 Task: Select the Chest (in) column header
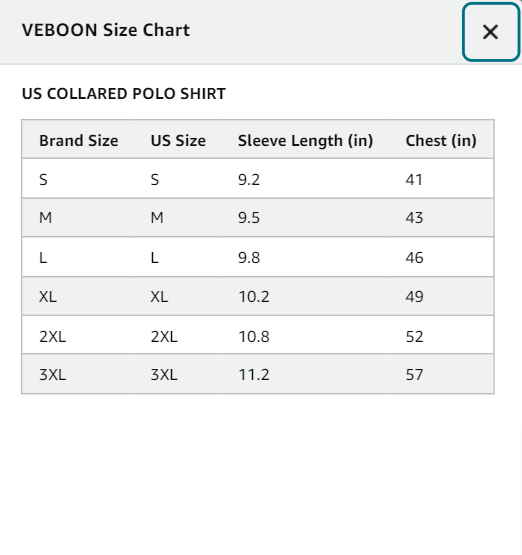pyautogui.click(x=441, y=141)
